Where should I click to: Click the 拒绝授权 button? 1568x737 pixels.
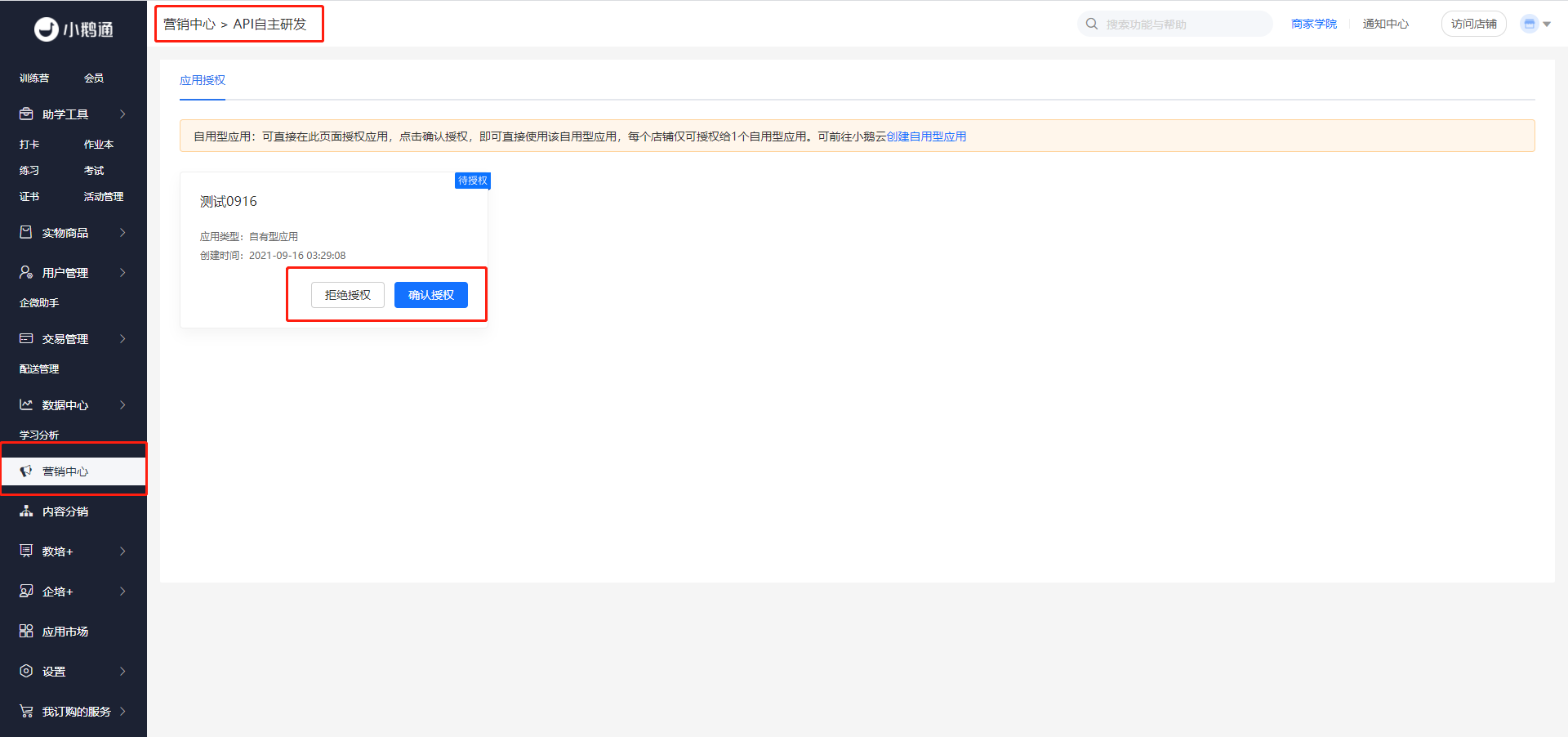point(347,295)
